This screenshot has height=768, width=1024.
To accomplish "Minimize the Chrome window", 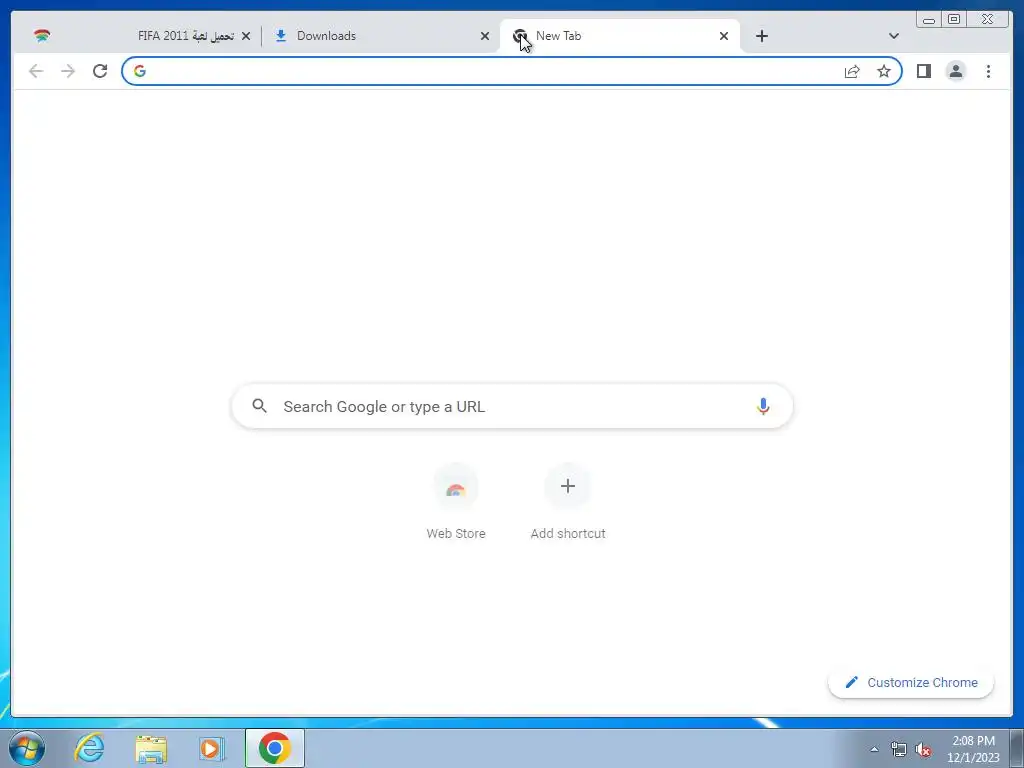I will point(929,20).
